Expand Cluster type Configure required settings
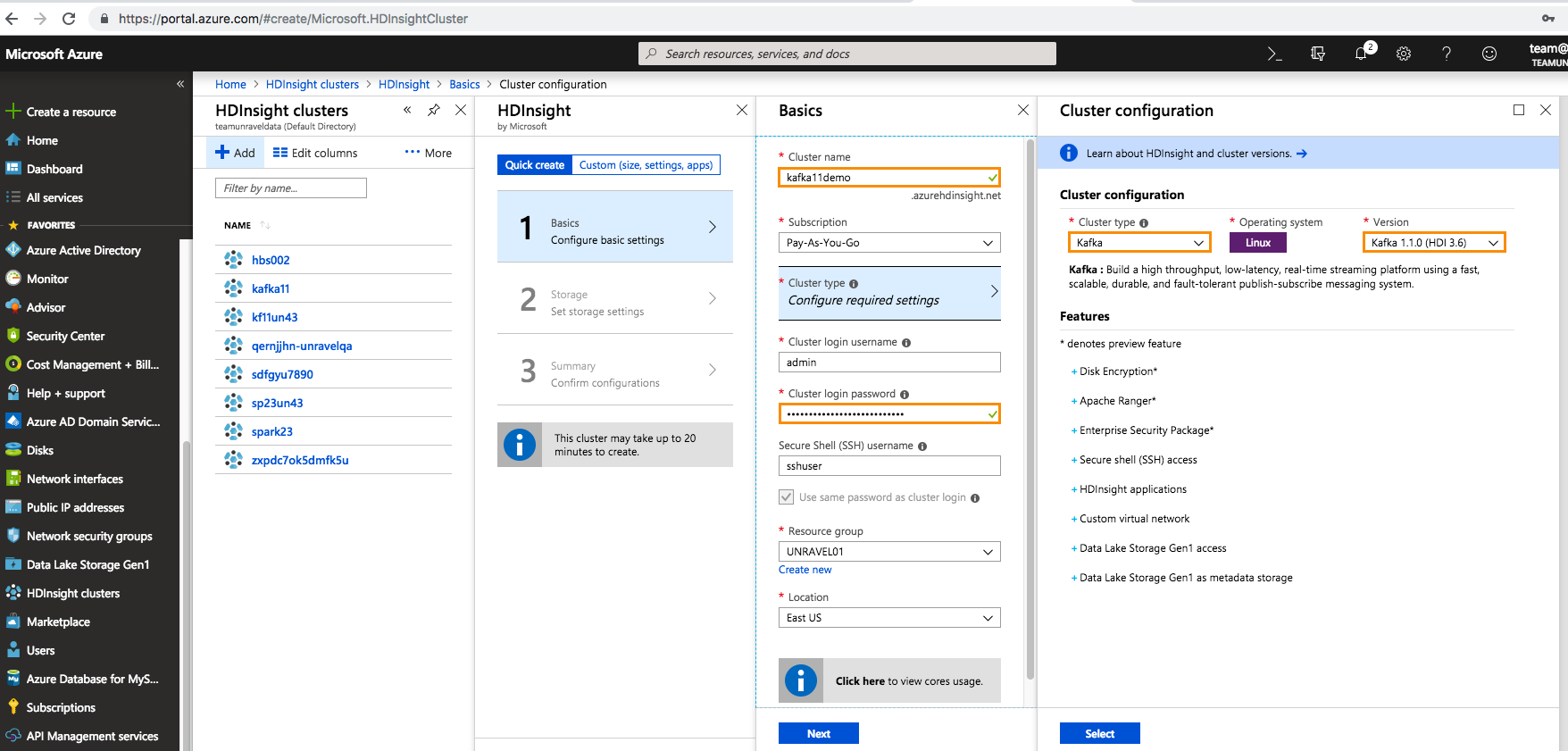1568x751 pixels. 889,293
